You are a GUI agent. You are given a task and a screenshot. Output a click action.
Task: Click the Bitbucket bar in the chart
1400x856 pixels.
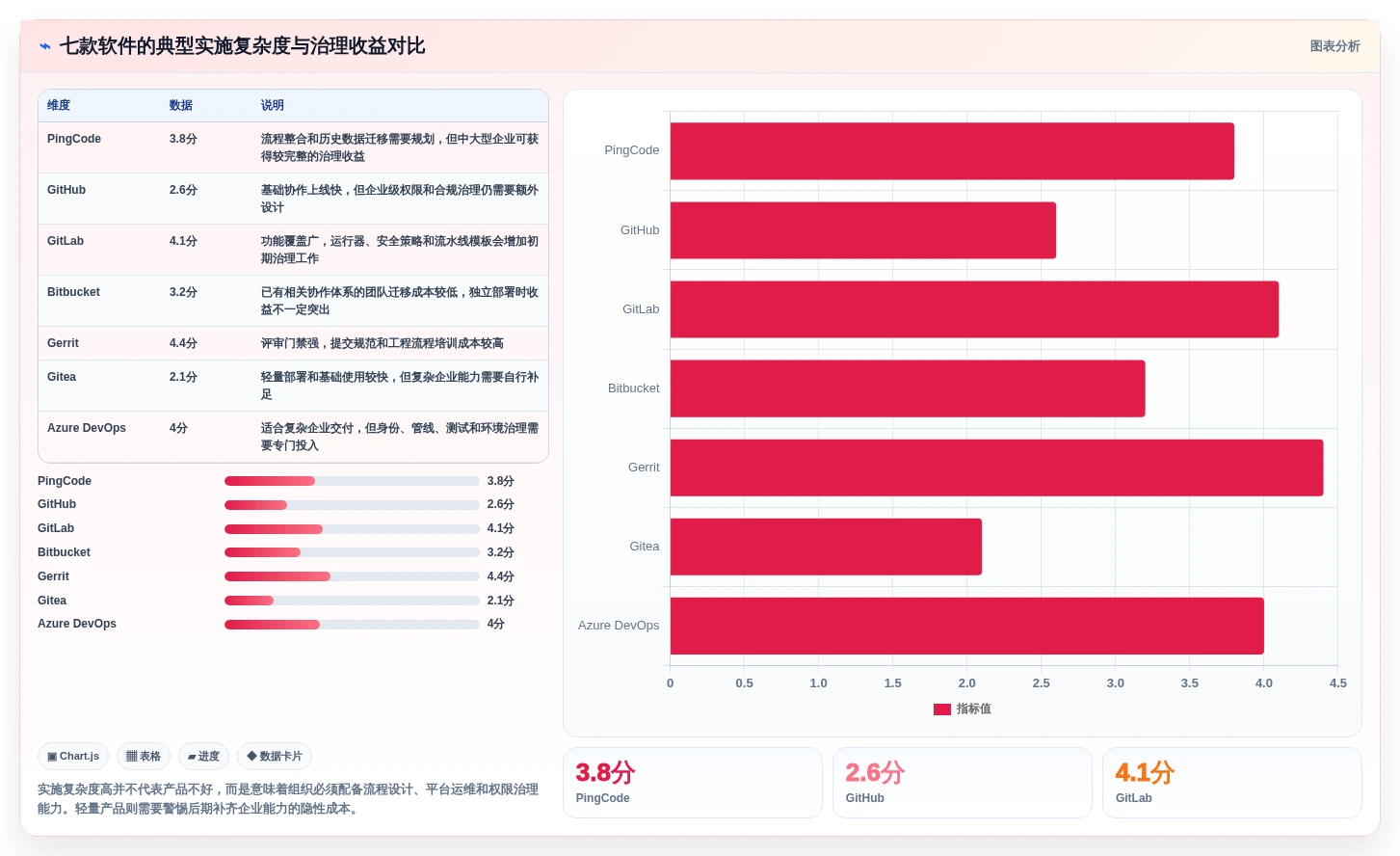[x=908, y=388]
